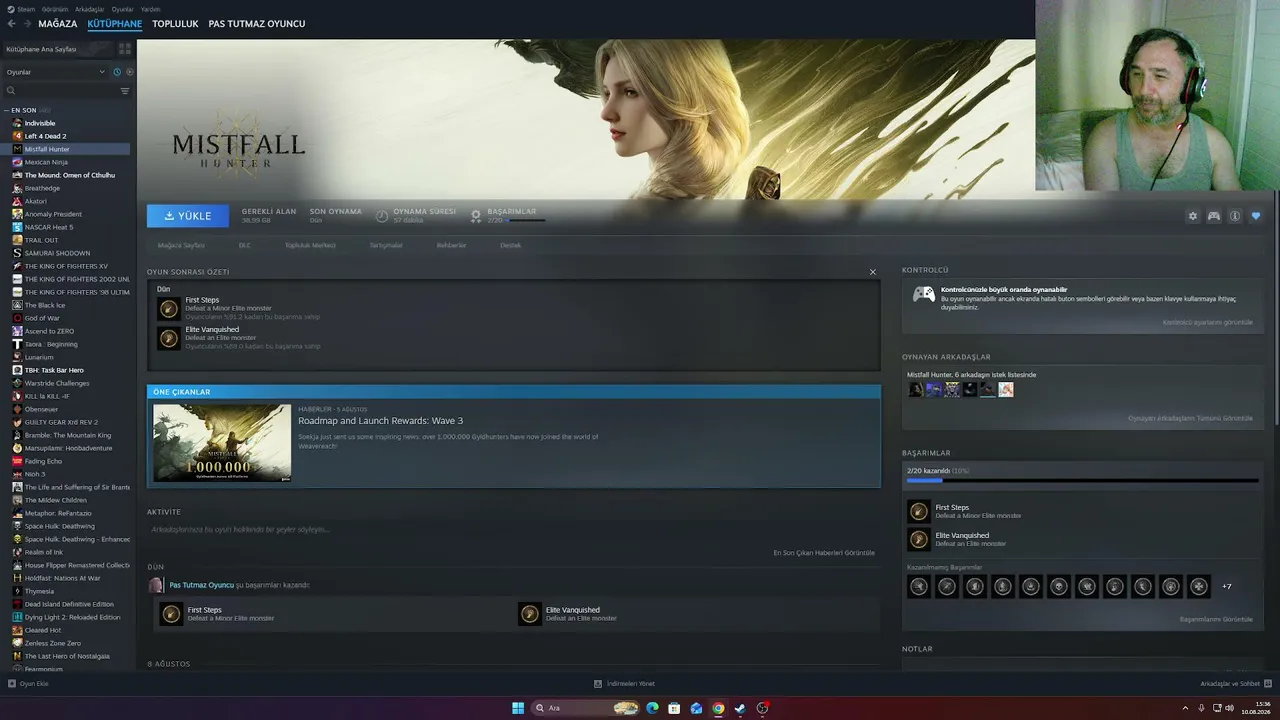Click the playtime clock icon
Image resolution: width=1280 pixels, height=720 pixels.
coord(382,216)
